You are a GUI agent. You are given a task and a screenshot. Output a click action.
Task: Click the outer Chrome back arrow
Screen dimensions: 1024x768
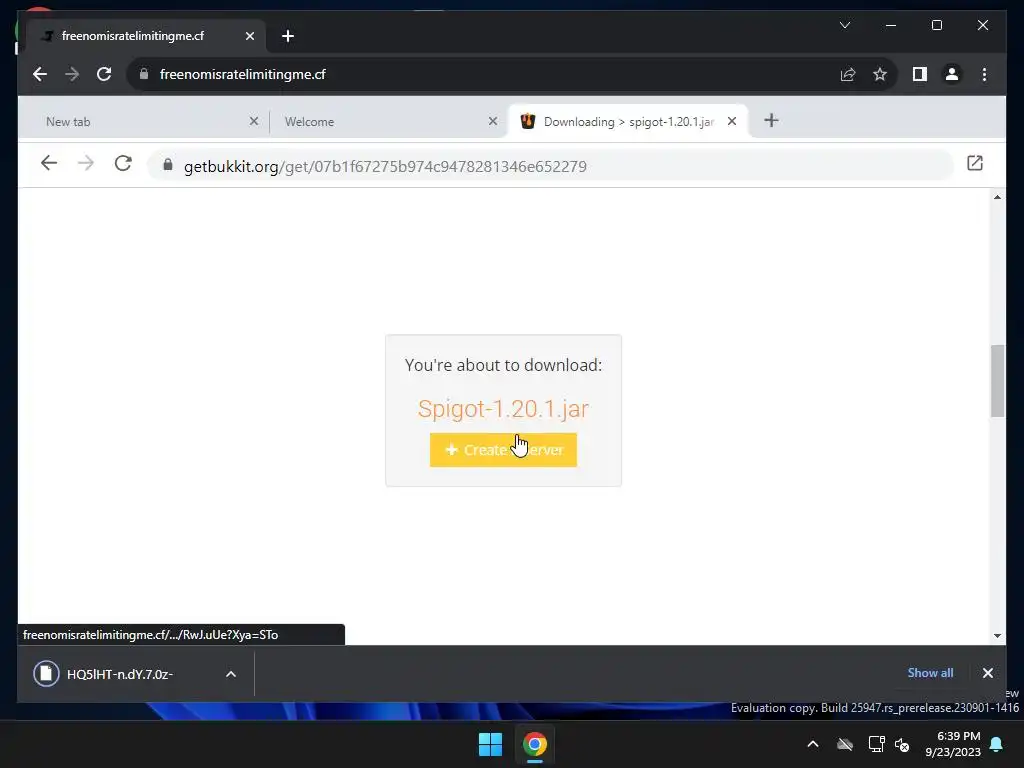(40, 74)
